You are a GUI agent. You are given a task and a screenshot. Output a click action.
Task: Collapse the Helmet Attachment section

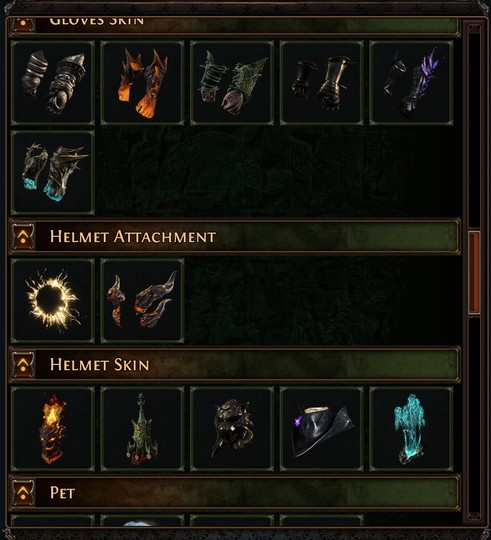[x=23, y=237]
